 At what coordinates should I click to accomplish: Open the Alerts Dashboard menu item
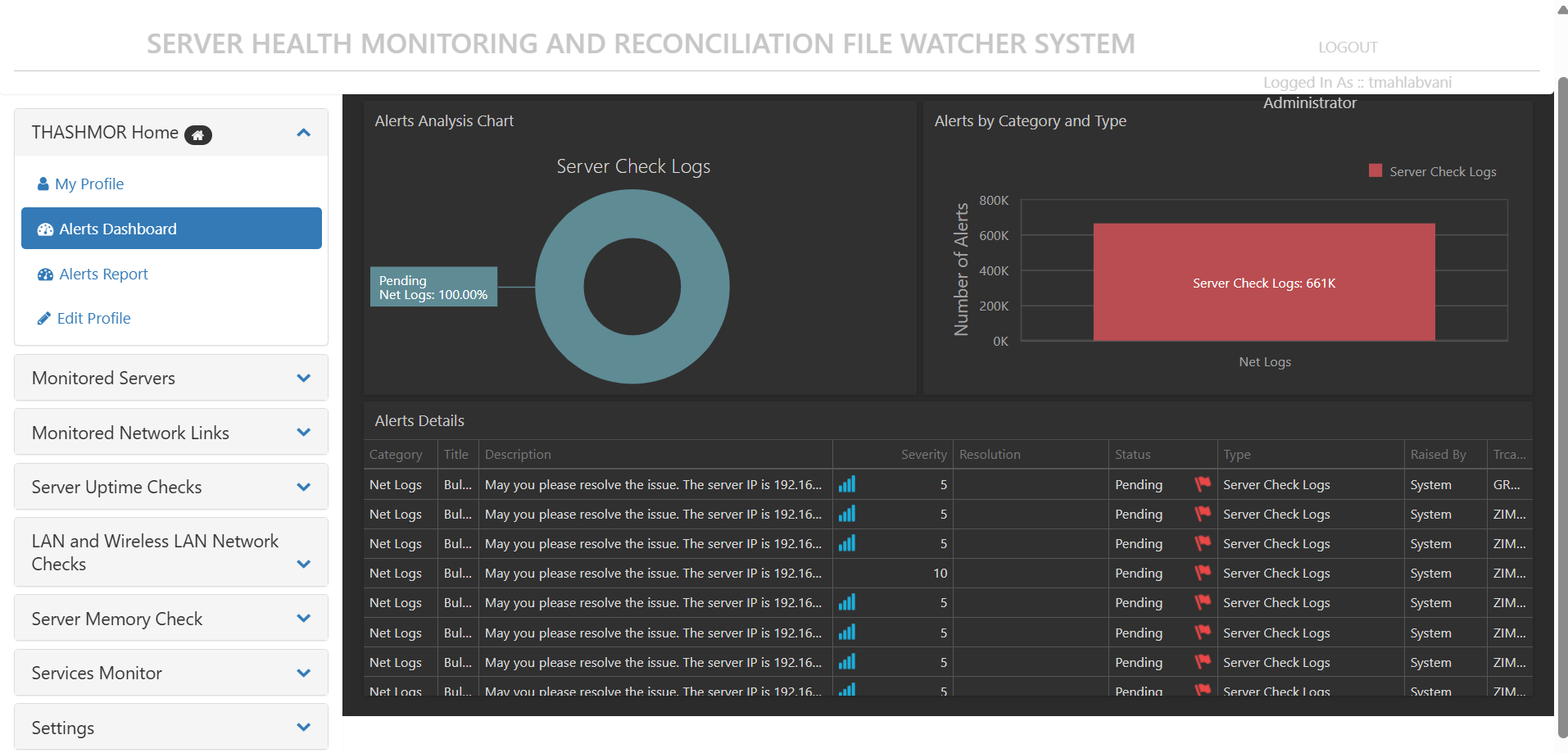pos(171,229)
